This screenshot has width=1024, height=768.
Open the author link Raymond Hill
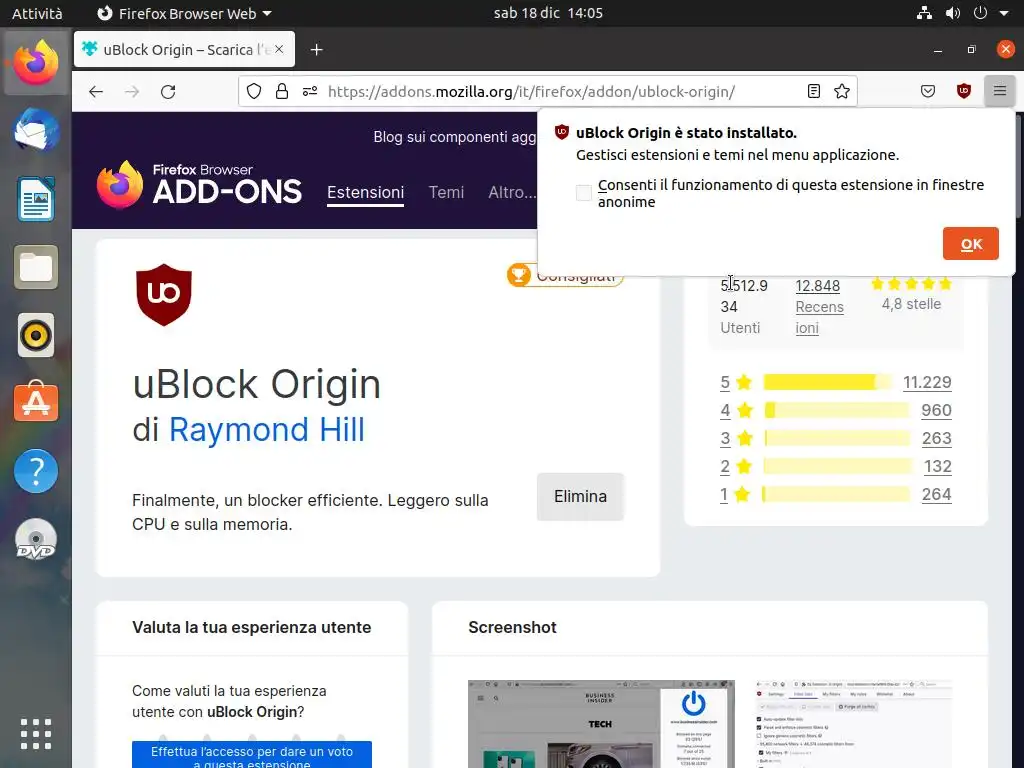[266, 430]
